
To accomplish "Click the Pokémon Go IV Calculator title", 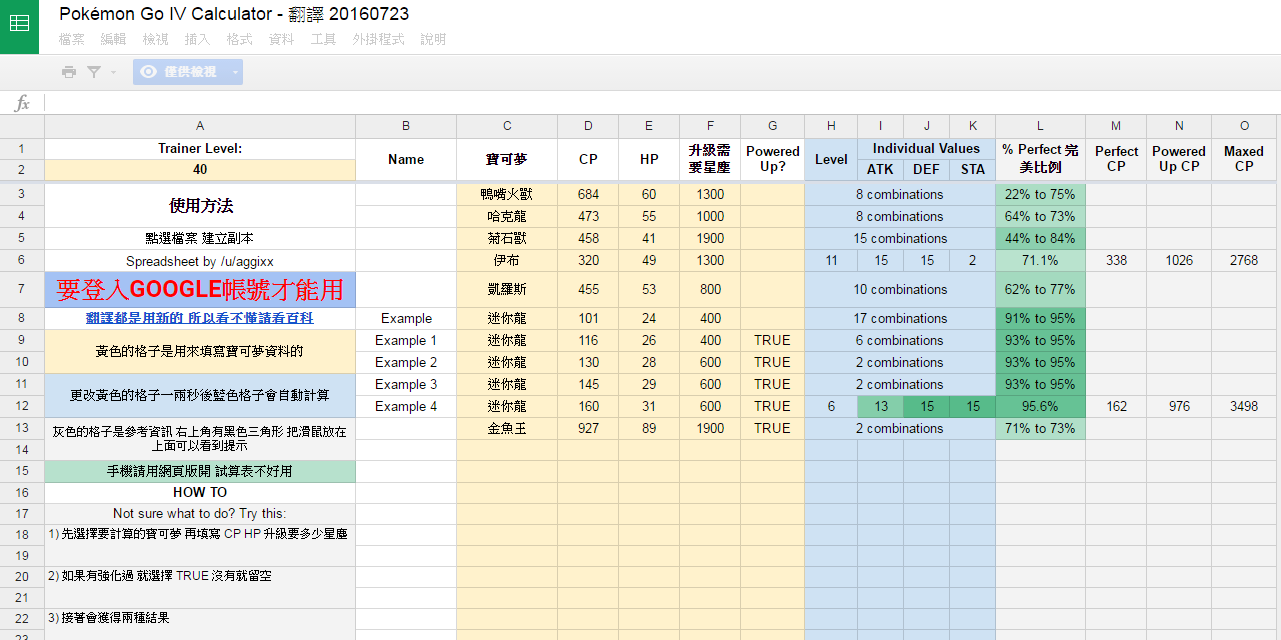I will click(x=234, y=14).
